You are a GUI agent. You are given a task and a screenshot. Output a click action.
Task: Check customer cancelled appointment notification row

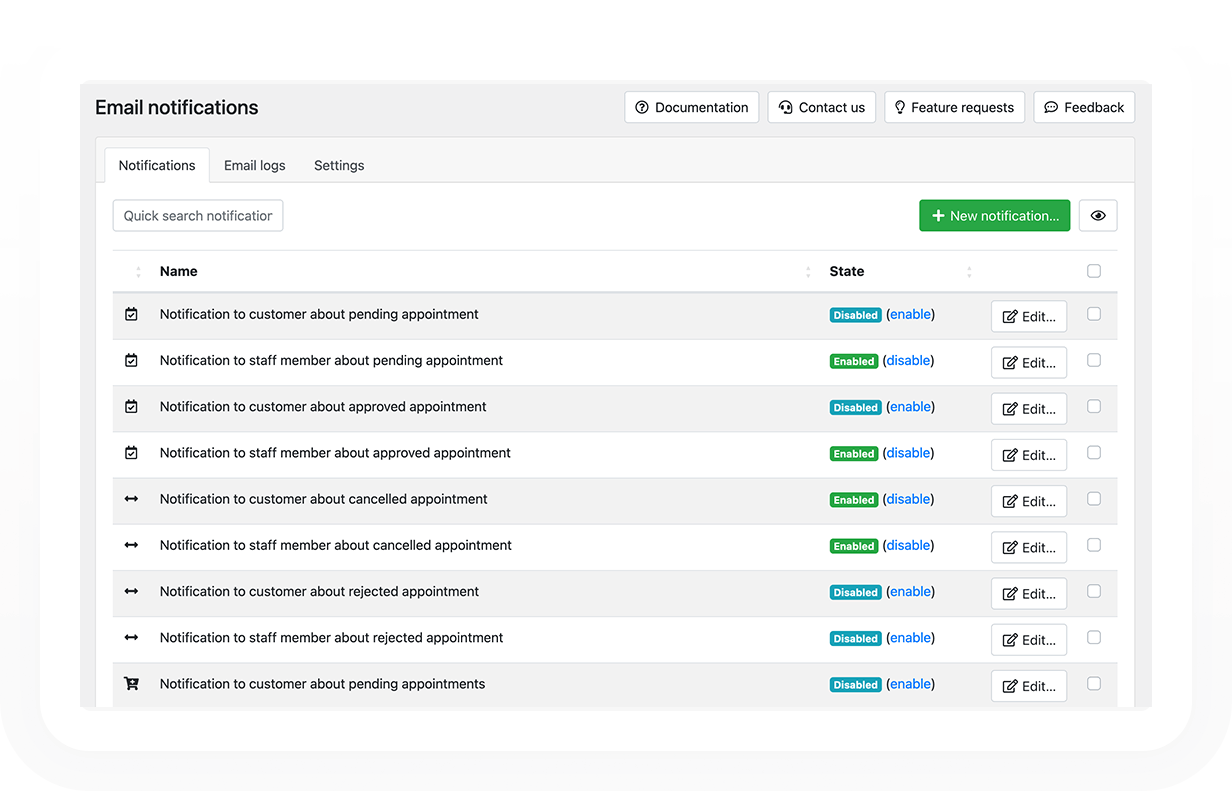pos(1094,498)
